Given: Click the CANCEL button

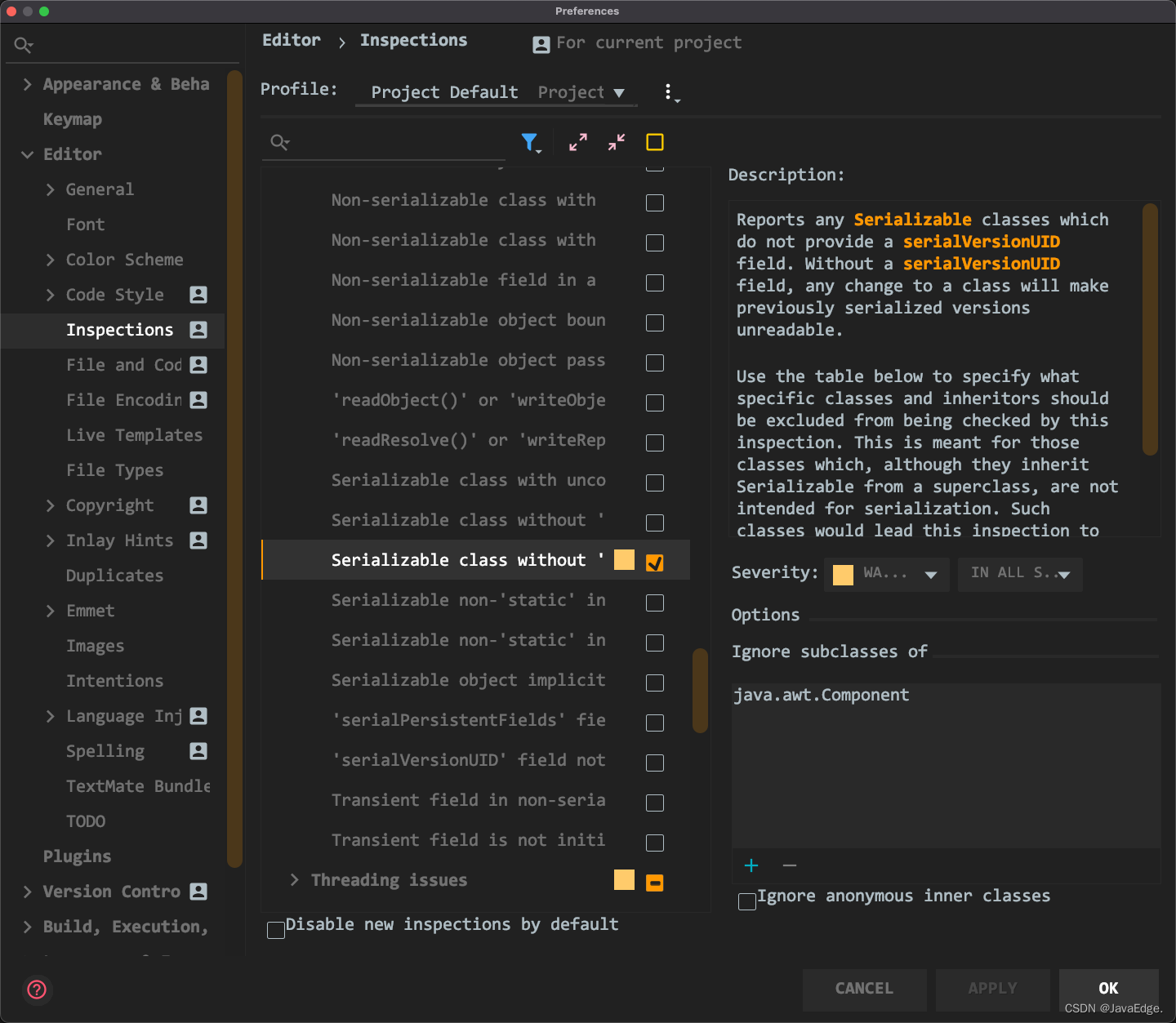Looking at the screenshot, I should coord(864,989).
